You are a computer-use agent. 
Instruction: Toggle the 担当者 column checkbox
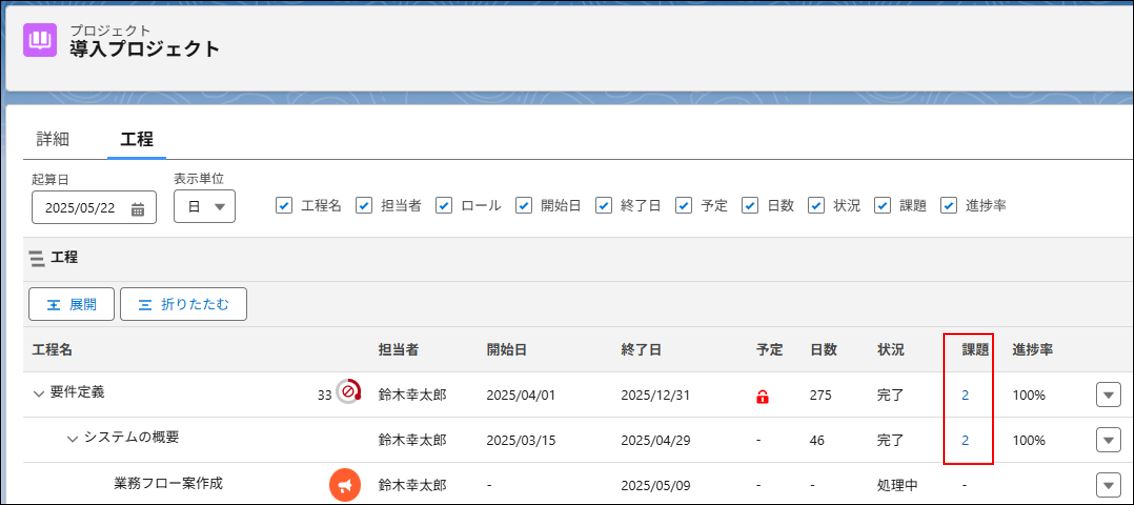tap(364, 205)
